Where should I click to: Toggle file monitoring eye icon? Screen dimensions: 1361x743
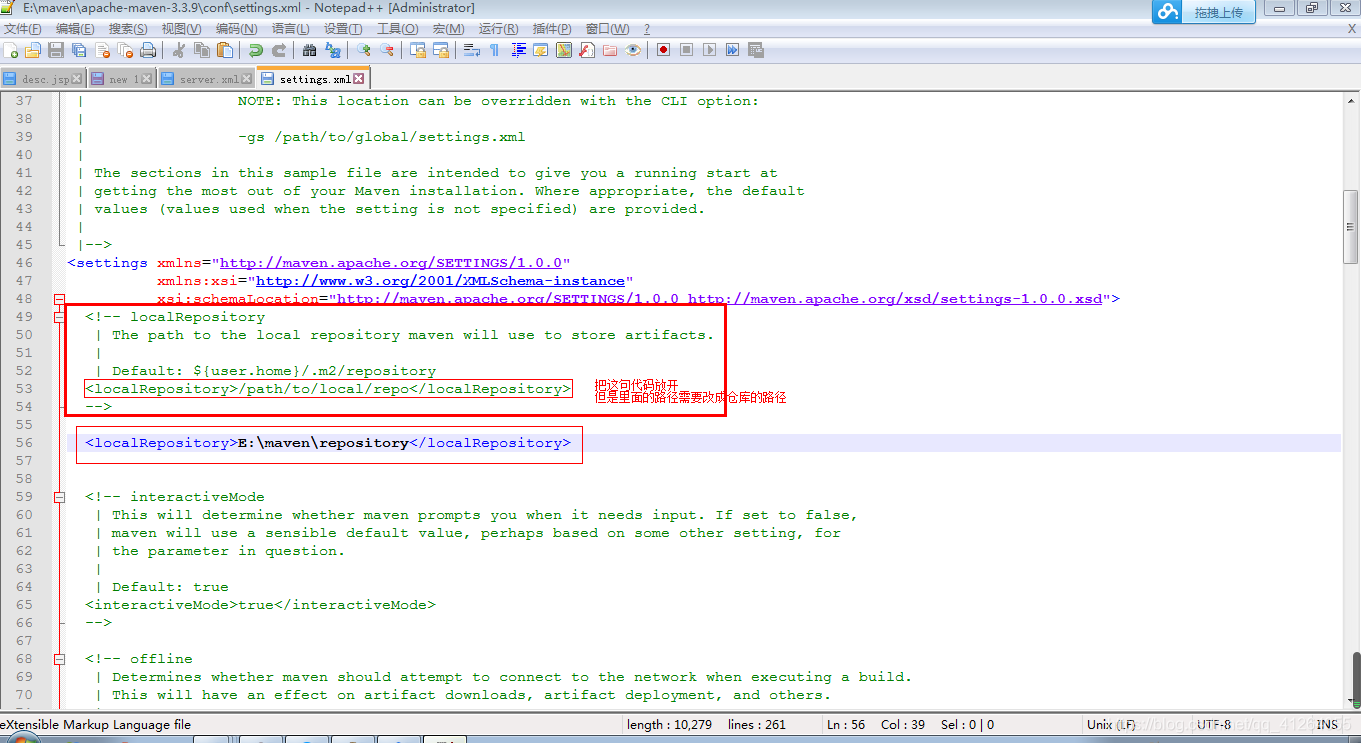[x=633, y=50]
